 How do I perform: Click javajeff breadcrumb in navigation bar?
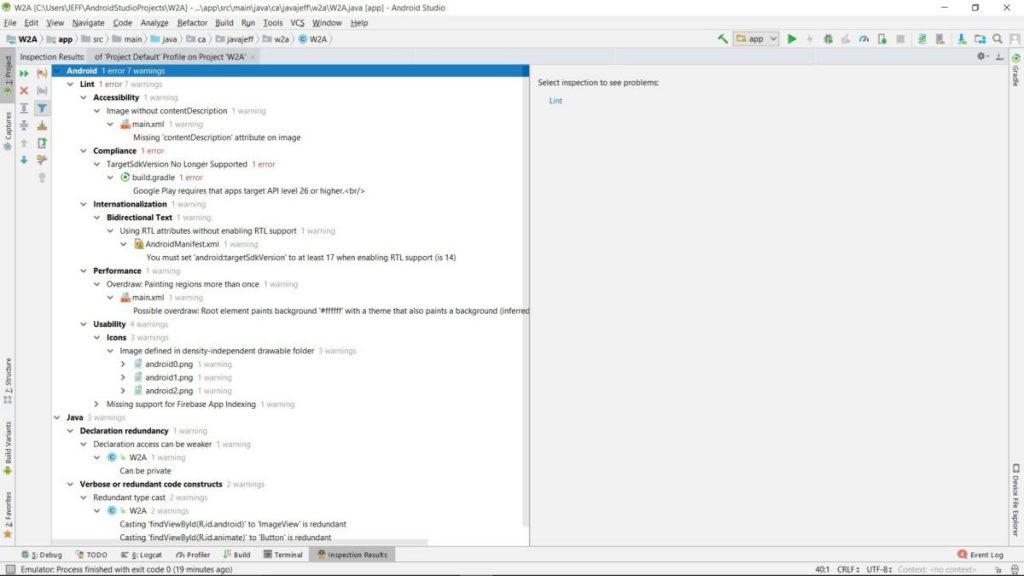click(234, 39)
